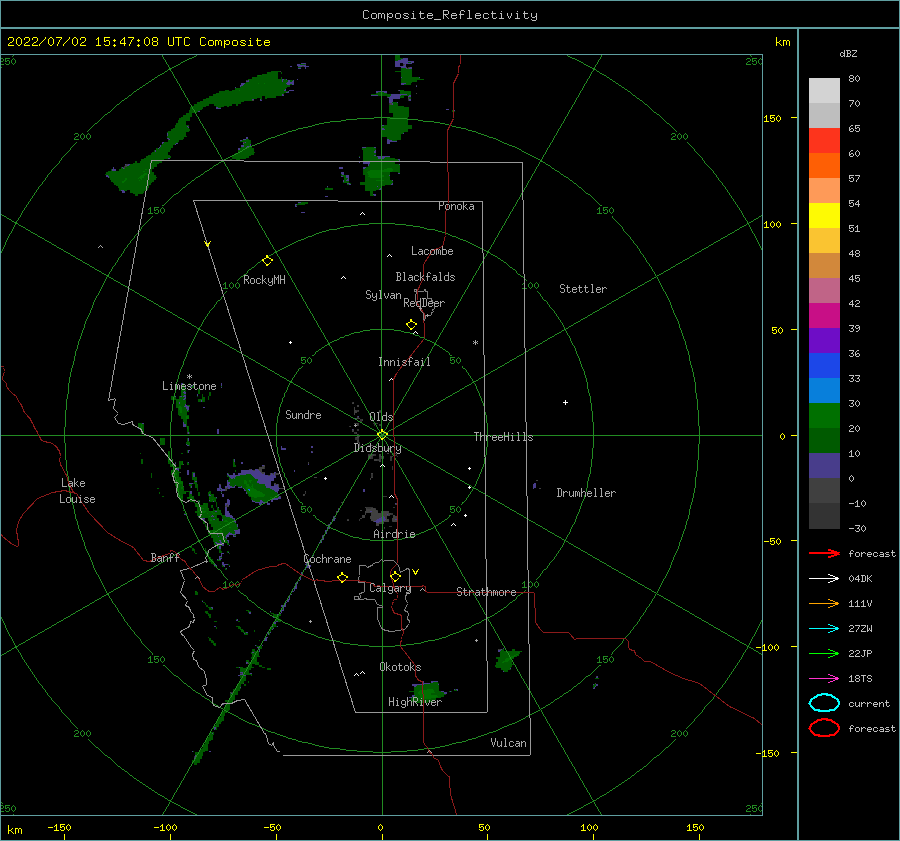This screenshot has width=900, height=841.
Task: Pick the magenta dBZ scale swatch
Action: pyautogui.click(x=824, y=316)
